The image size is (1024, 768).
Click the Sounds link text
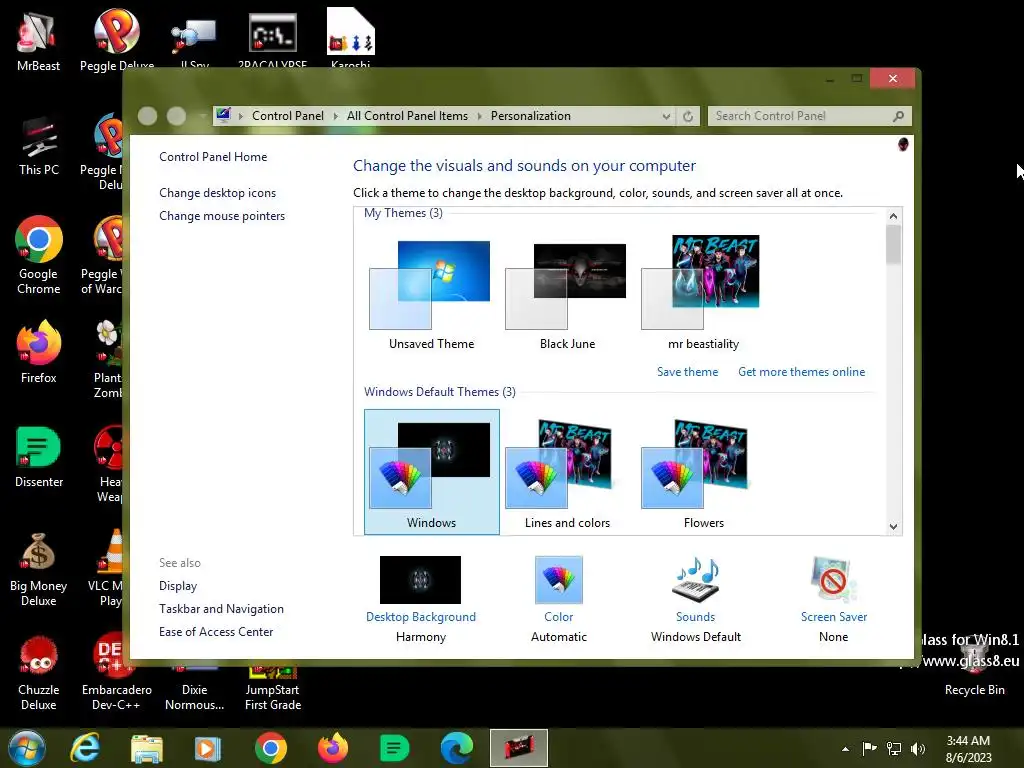(696, 616)
